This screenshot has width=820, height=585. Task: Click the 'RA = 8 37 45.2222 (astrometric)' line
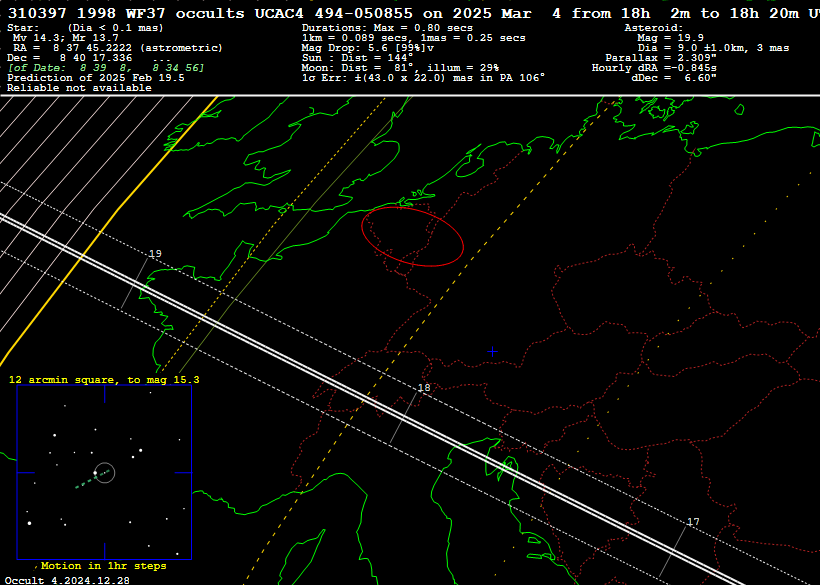click(x=118, y=48)
